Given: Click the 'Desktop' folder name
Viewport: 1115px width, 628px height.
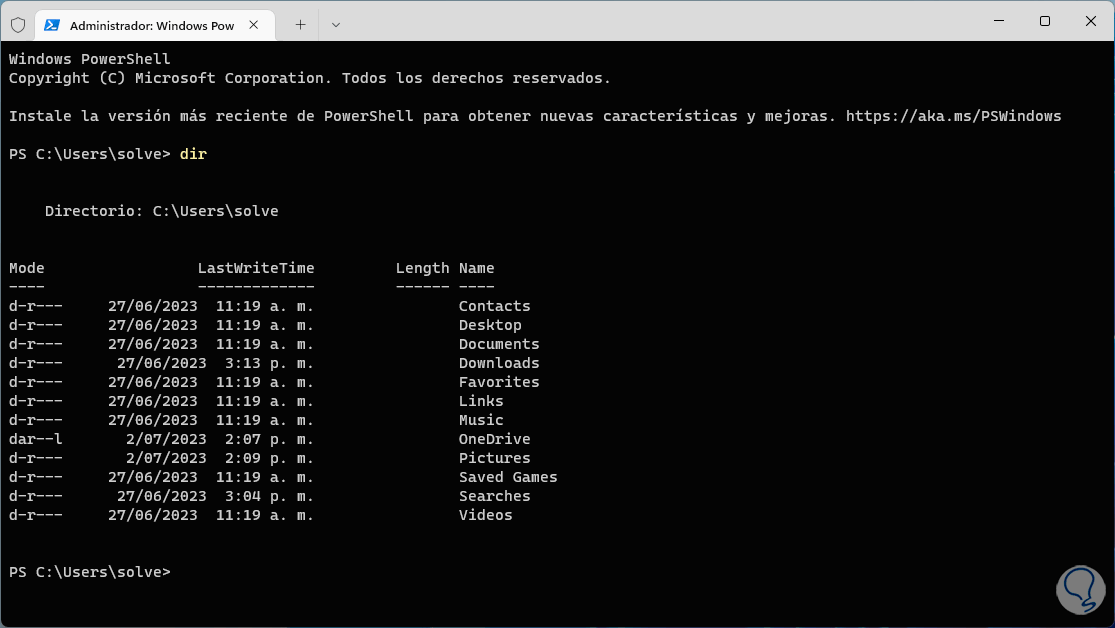Looking at the screenshot, I should click(x=490, y=325).
